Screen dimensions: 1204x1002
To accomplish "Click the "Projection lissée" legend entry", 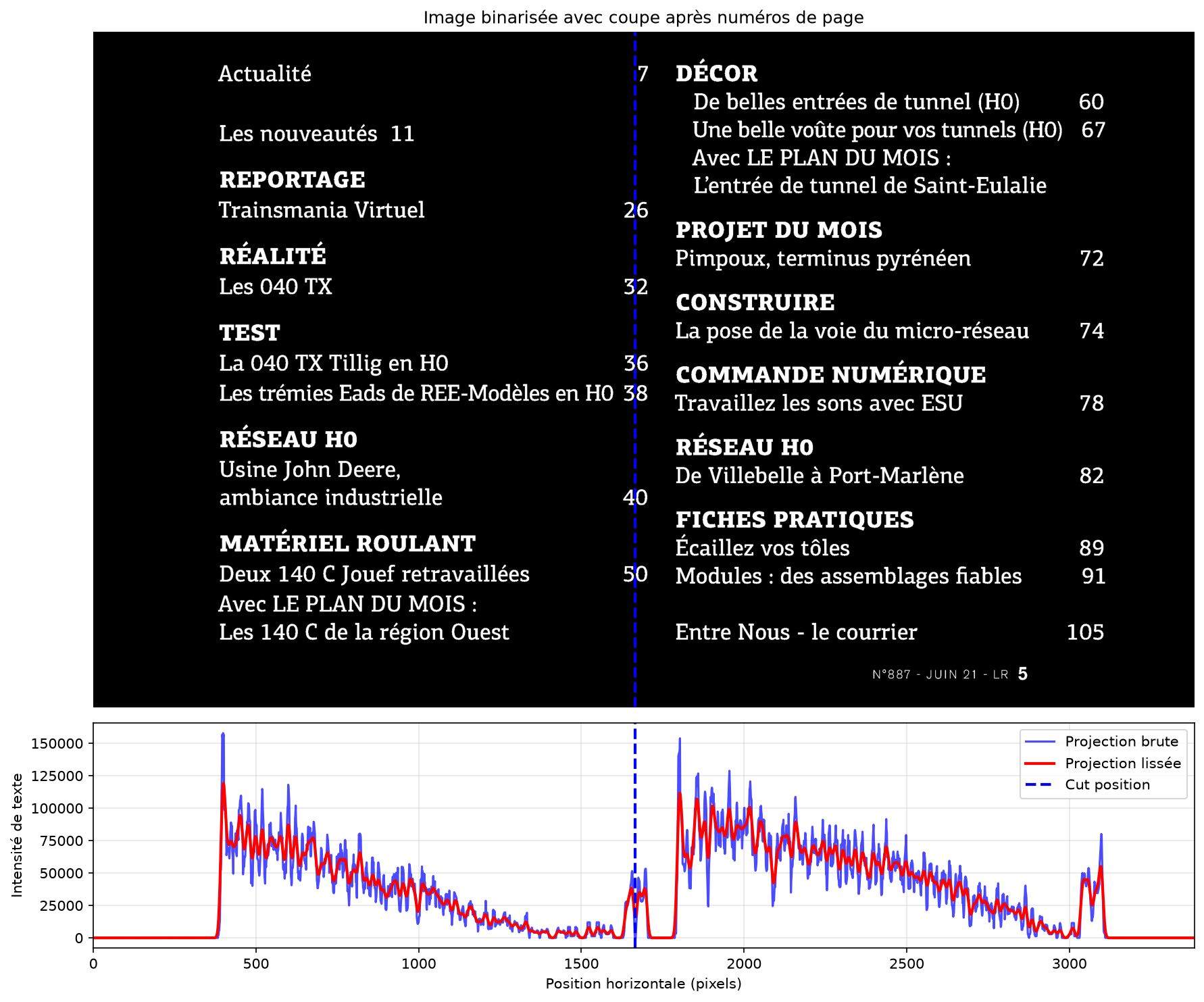I will pyautogui.click(x=1103, y=763).
